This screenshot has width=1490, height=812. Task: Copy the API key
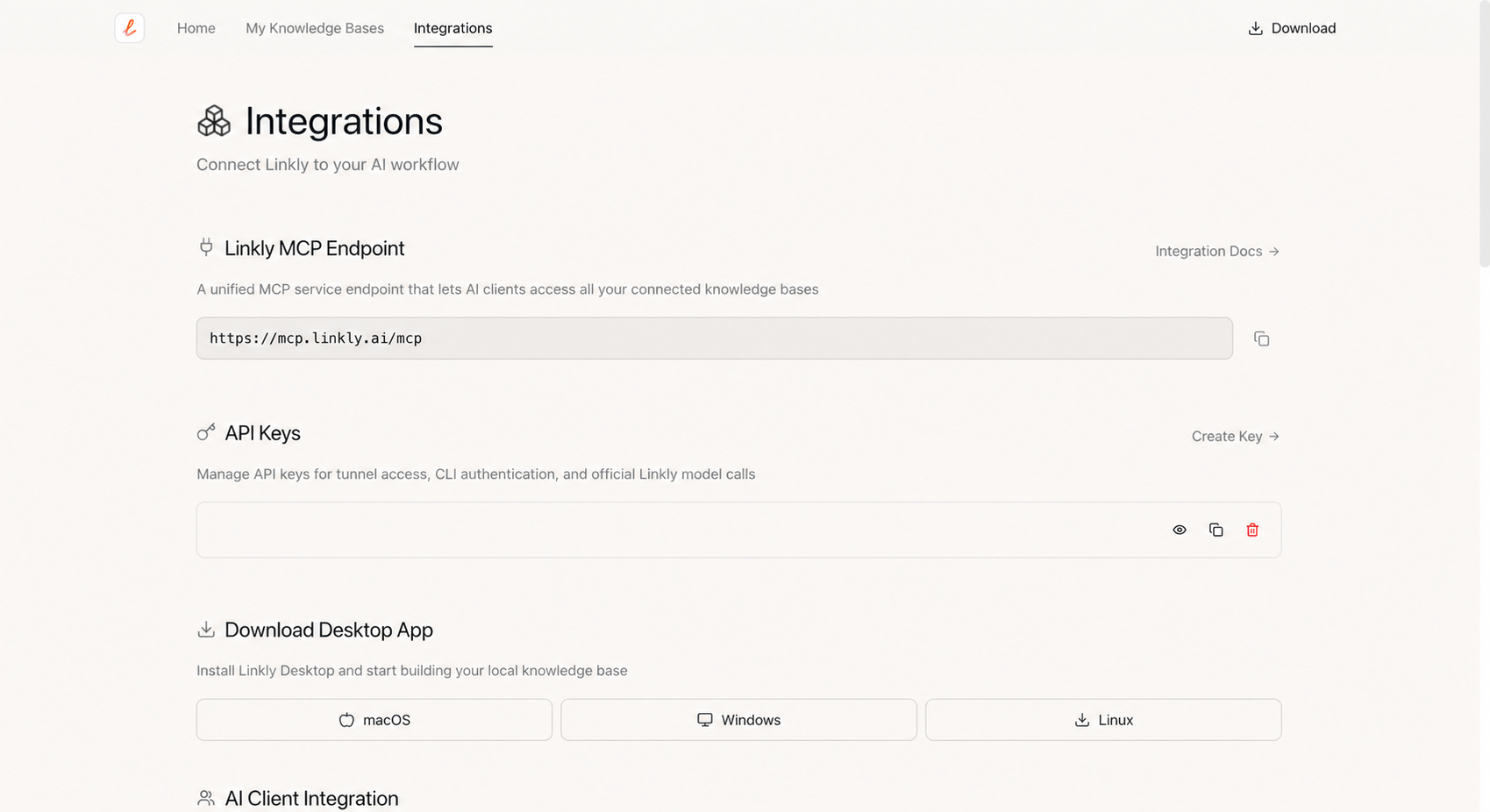(1216, 530)
